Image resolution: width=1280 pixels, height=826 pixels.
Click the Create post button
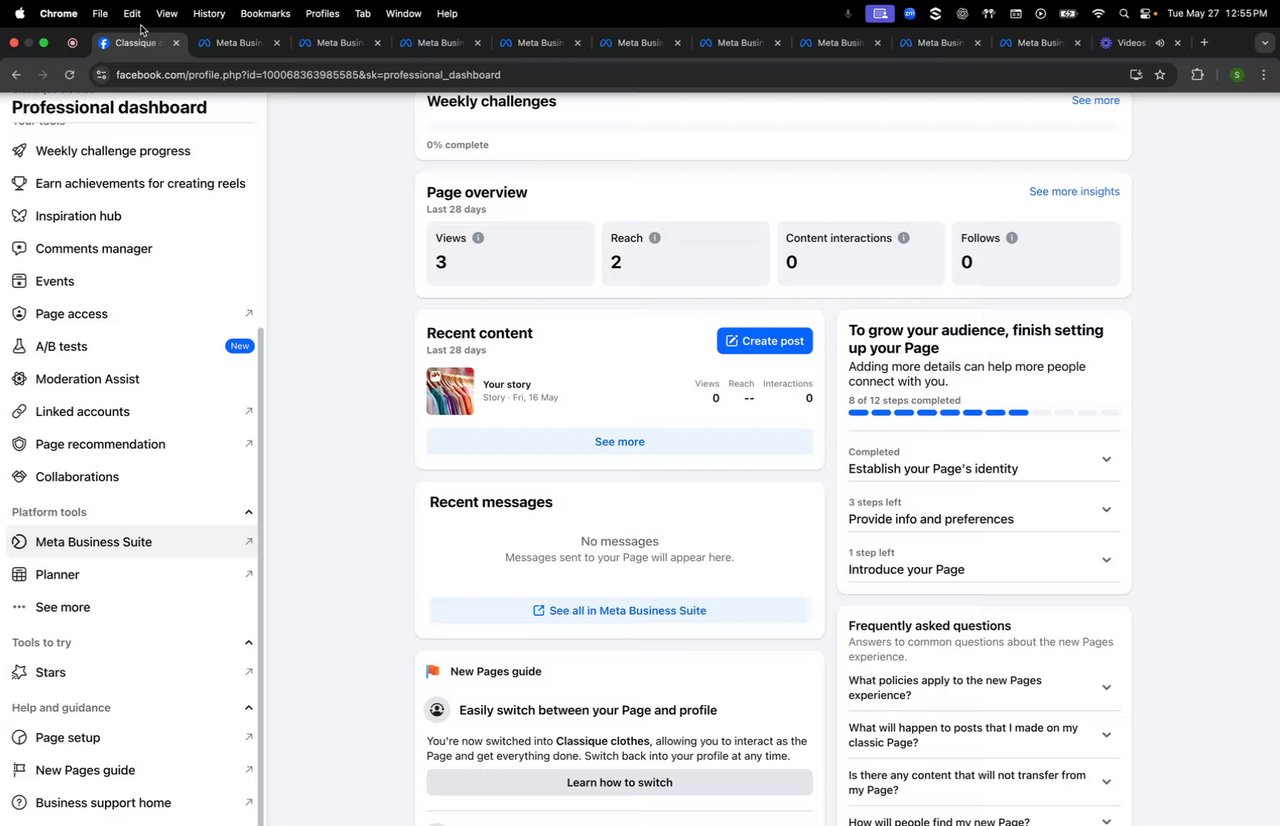(765, 341)
